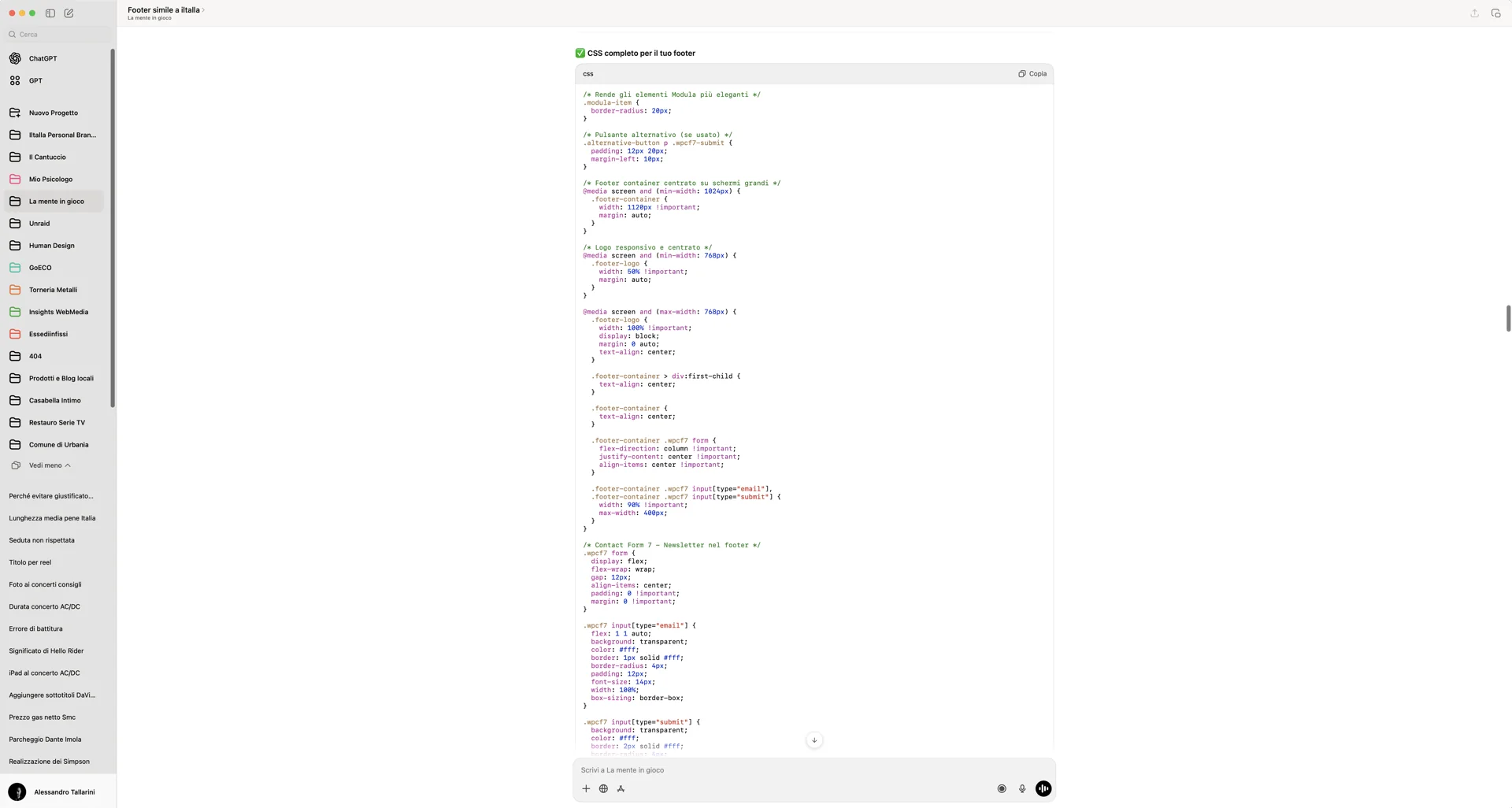Open chat Durata concerto AC/DC
The width and height of the screenshot is (1512, 808).
pos(44,606)
